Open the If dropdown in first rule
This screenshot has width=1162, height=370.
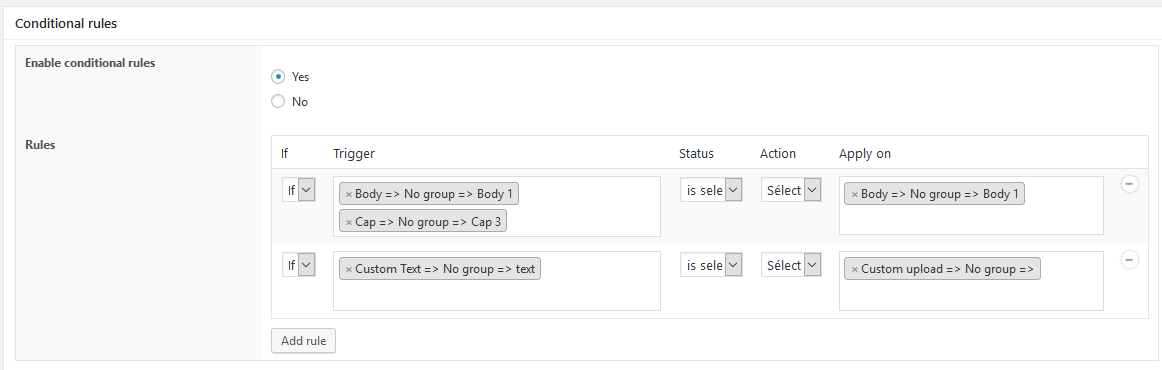click(299, 190)
